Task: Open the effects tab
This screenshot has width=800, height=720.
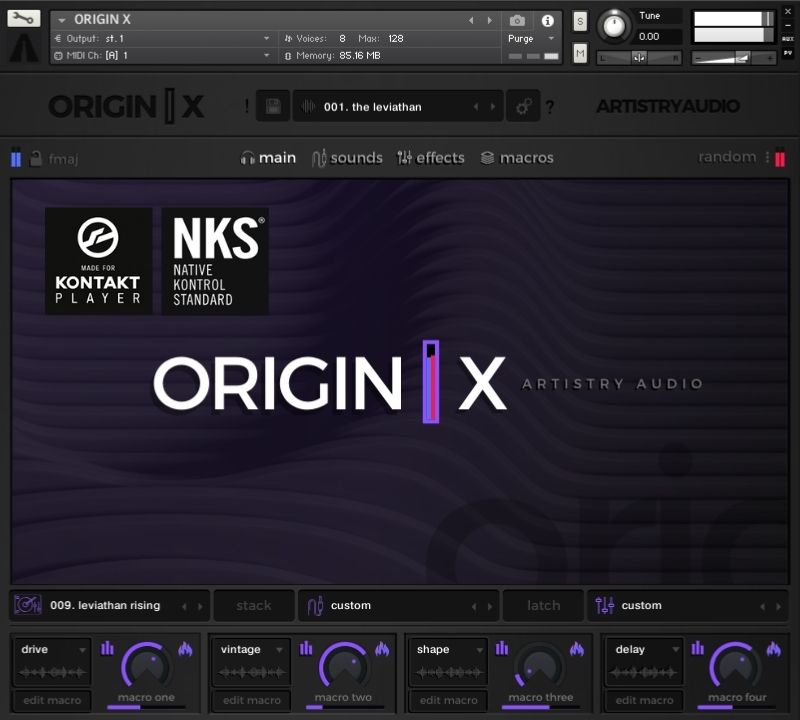Action: coord(430,158)
